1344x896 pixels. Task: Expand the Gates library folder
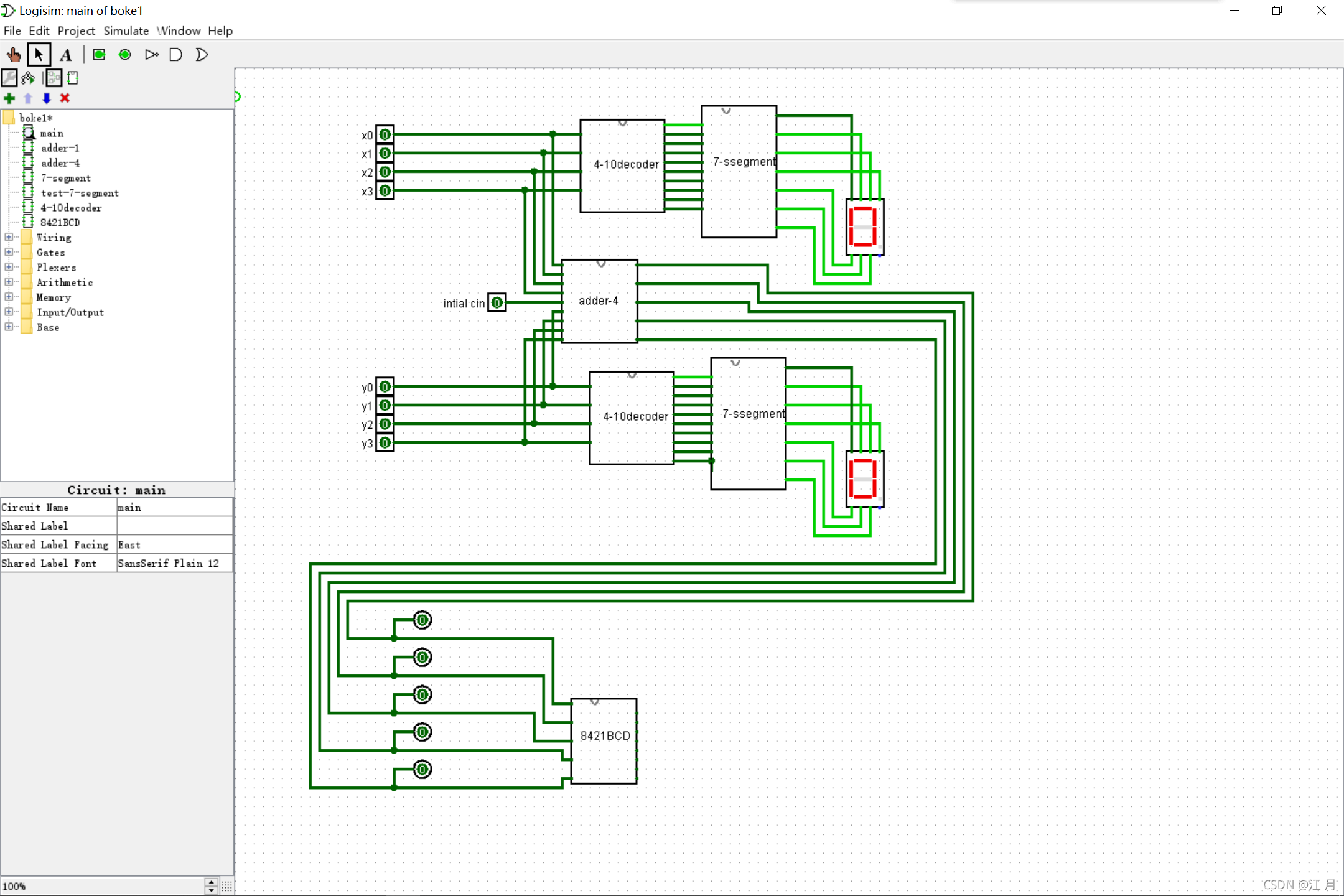pos(9,252)
